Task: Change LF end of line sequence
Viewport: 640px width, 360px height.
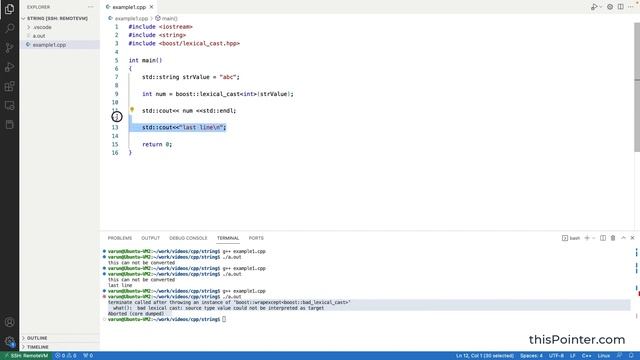Action: coord(573,356)
